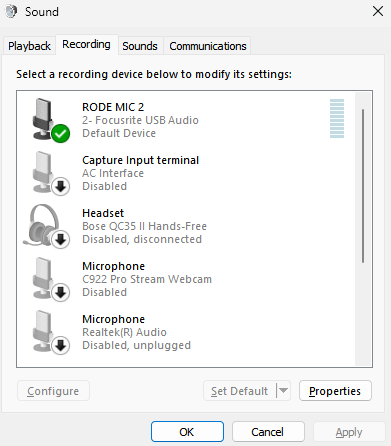
Task: Open the Sounds tab
Action: tap(140, 46)
